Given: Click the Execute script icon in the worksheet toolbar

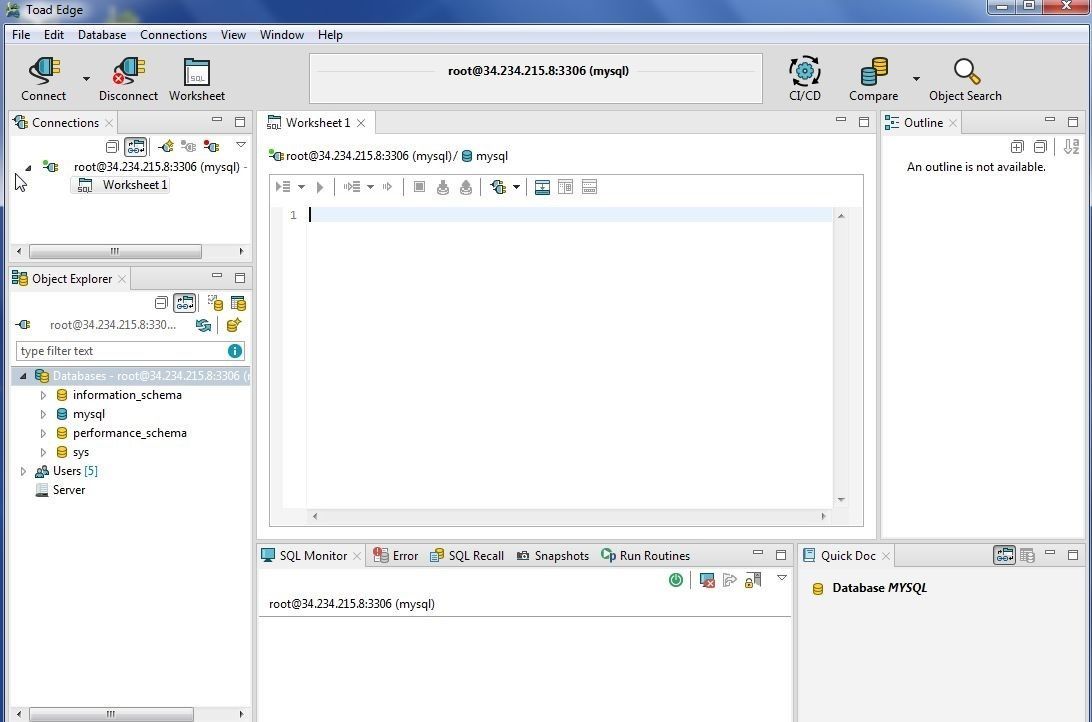Looking at the screenshot, I should tap(283, 187).
